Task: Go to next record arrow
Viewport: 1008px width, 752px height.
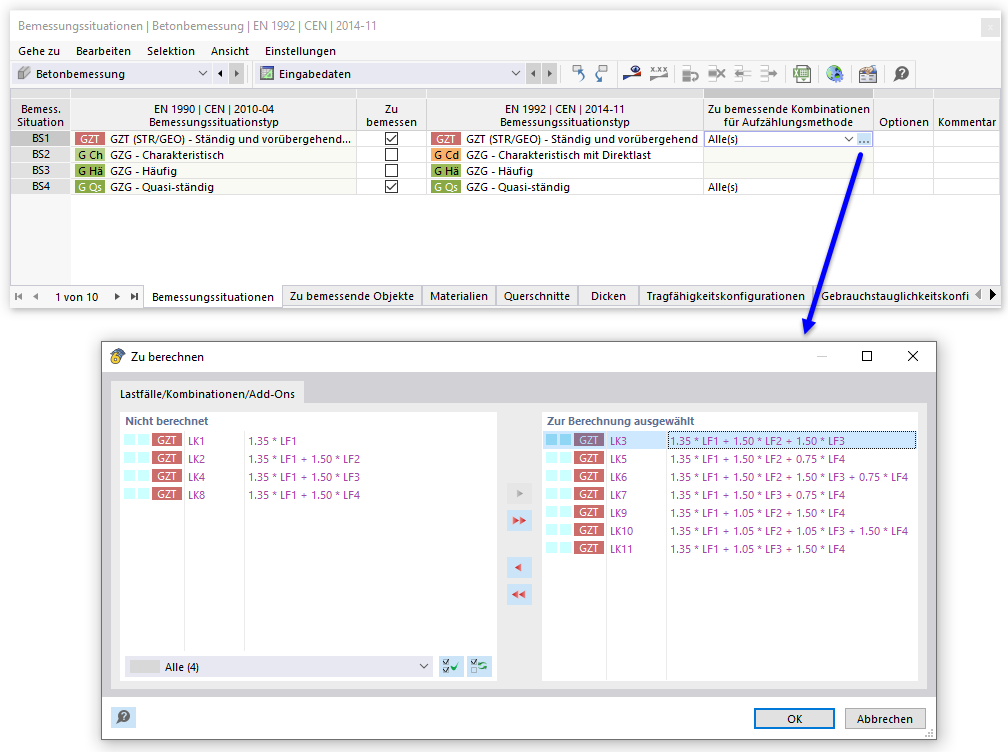Action: coord(117,296)
